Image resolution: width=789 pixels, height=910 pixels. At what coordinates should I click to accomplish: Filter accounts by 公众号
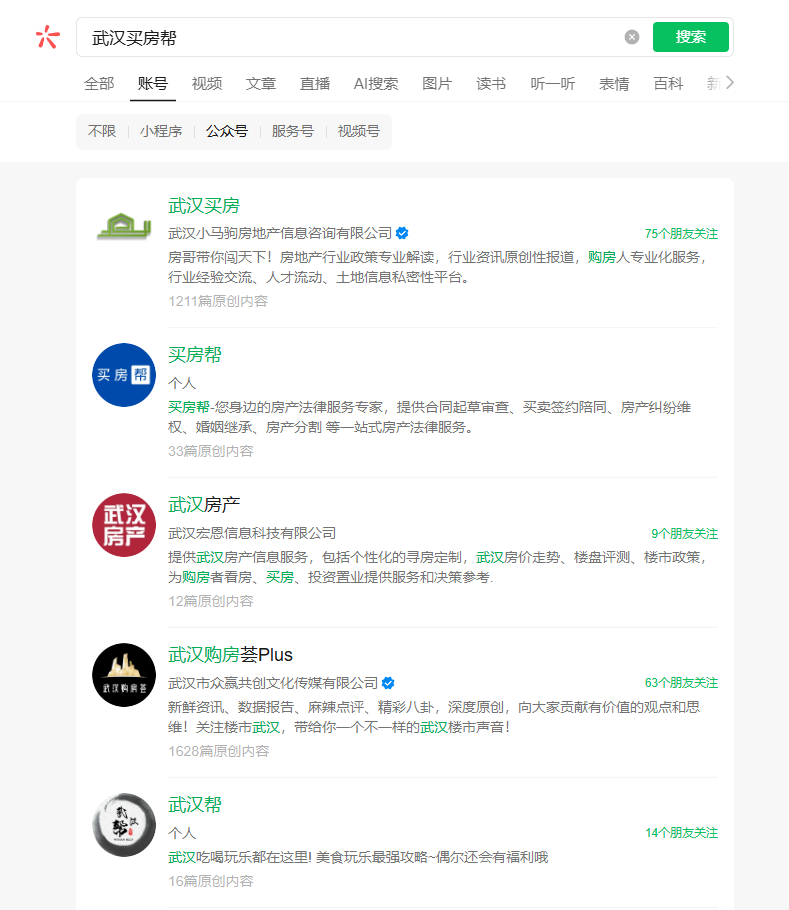click(x=227, y=131)
